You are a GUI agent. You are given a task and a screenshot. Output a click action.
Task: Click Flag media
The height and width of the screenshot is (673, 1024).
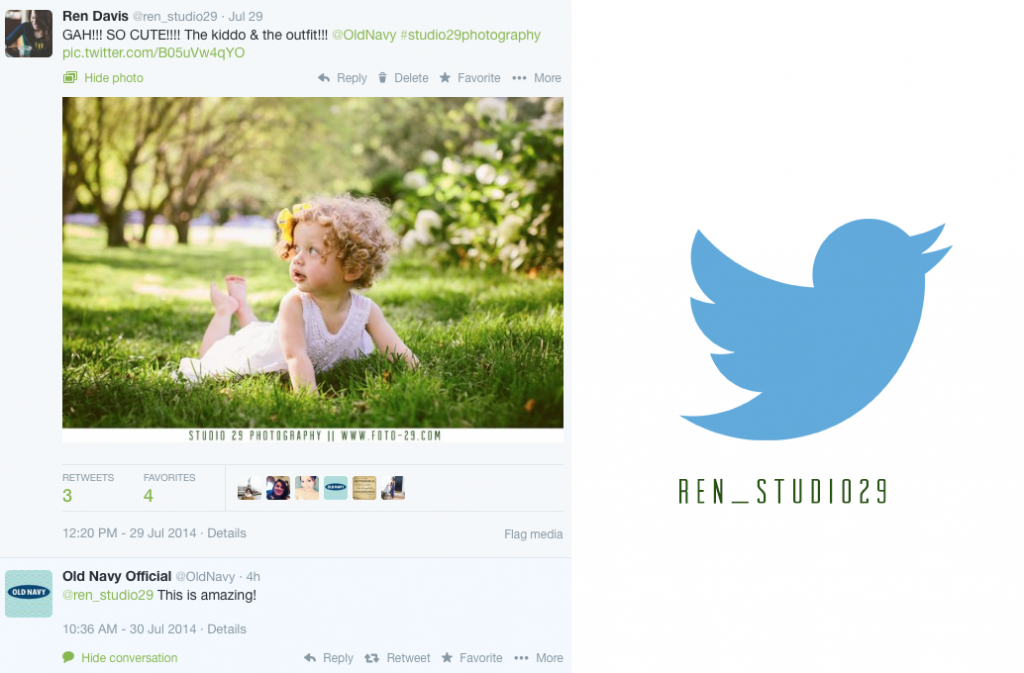(533, 534)
